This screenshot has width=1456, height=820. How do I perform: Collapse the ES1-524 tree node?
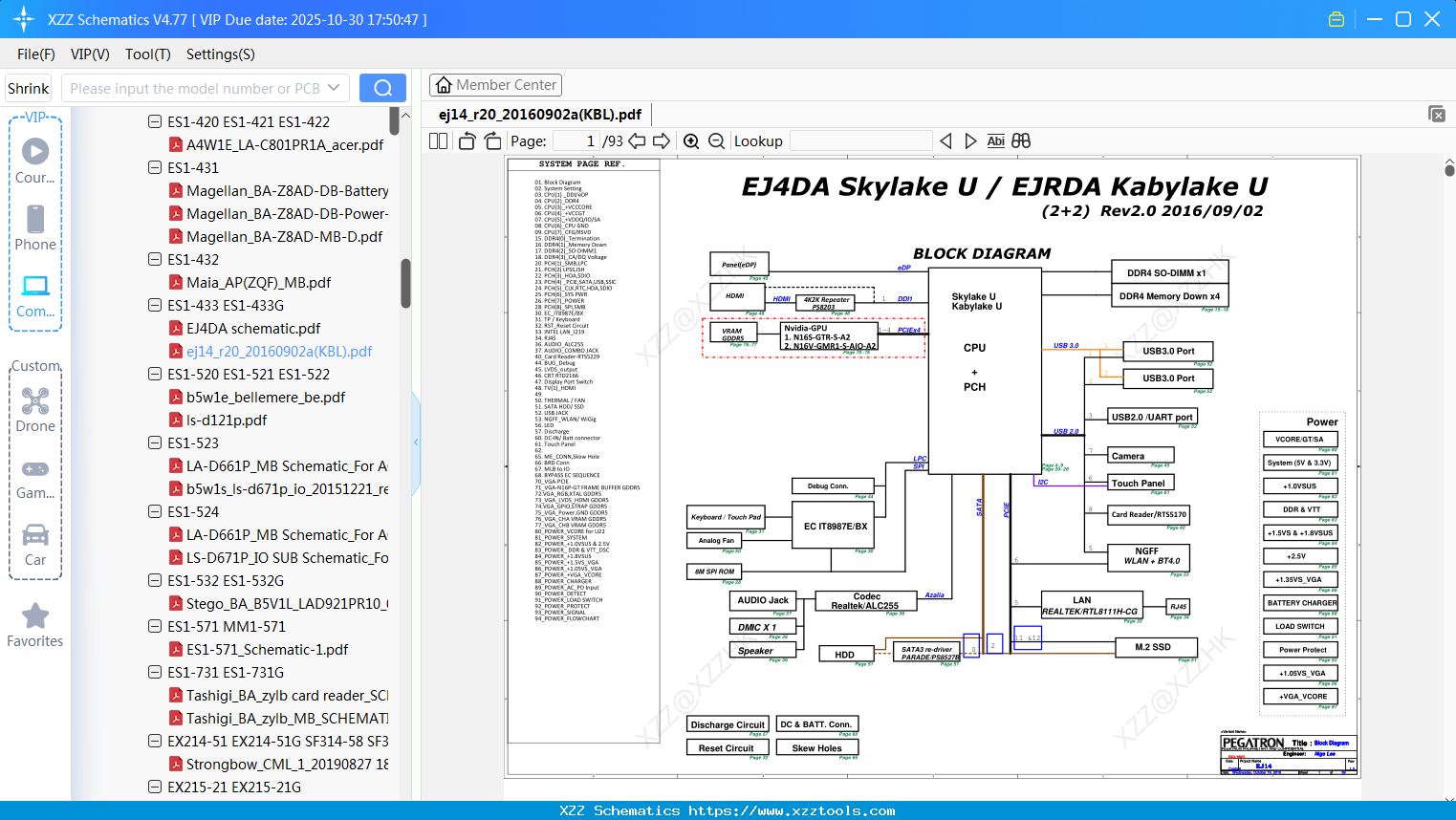coord(155,511)
